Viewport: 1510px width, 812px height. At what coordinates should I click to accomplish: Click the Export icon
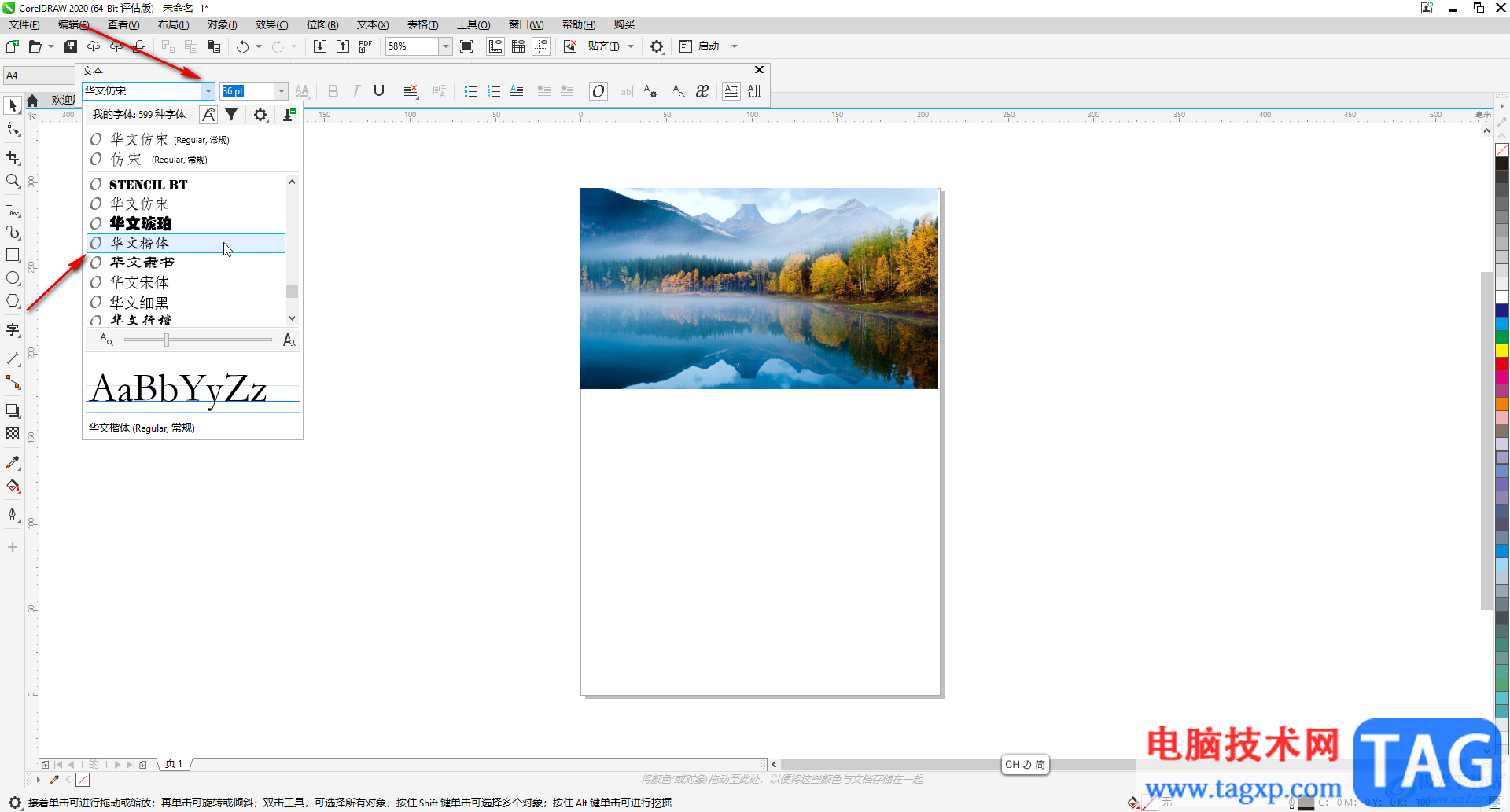343,46
